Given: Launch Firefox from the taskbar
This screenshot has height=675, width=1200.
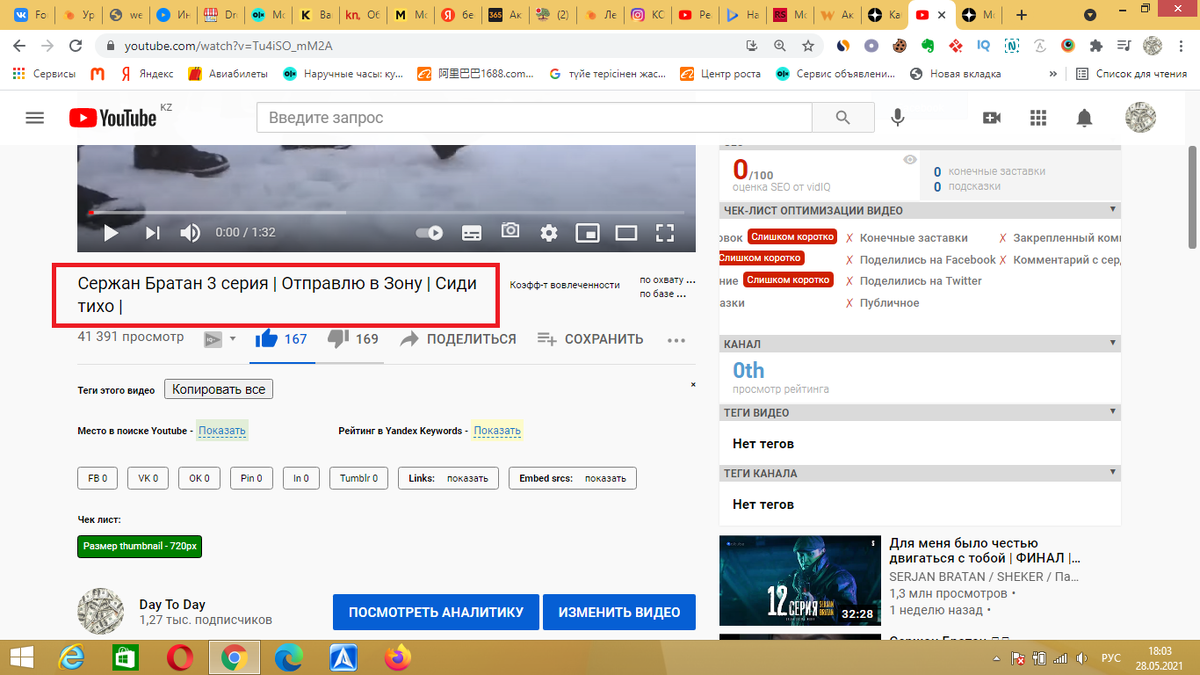Looking at the screenshot, I should 398,657.
